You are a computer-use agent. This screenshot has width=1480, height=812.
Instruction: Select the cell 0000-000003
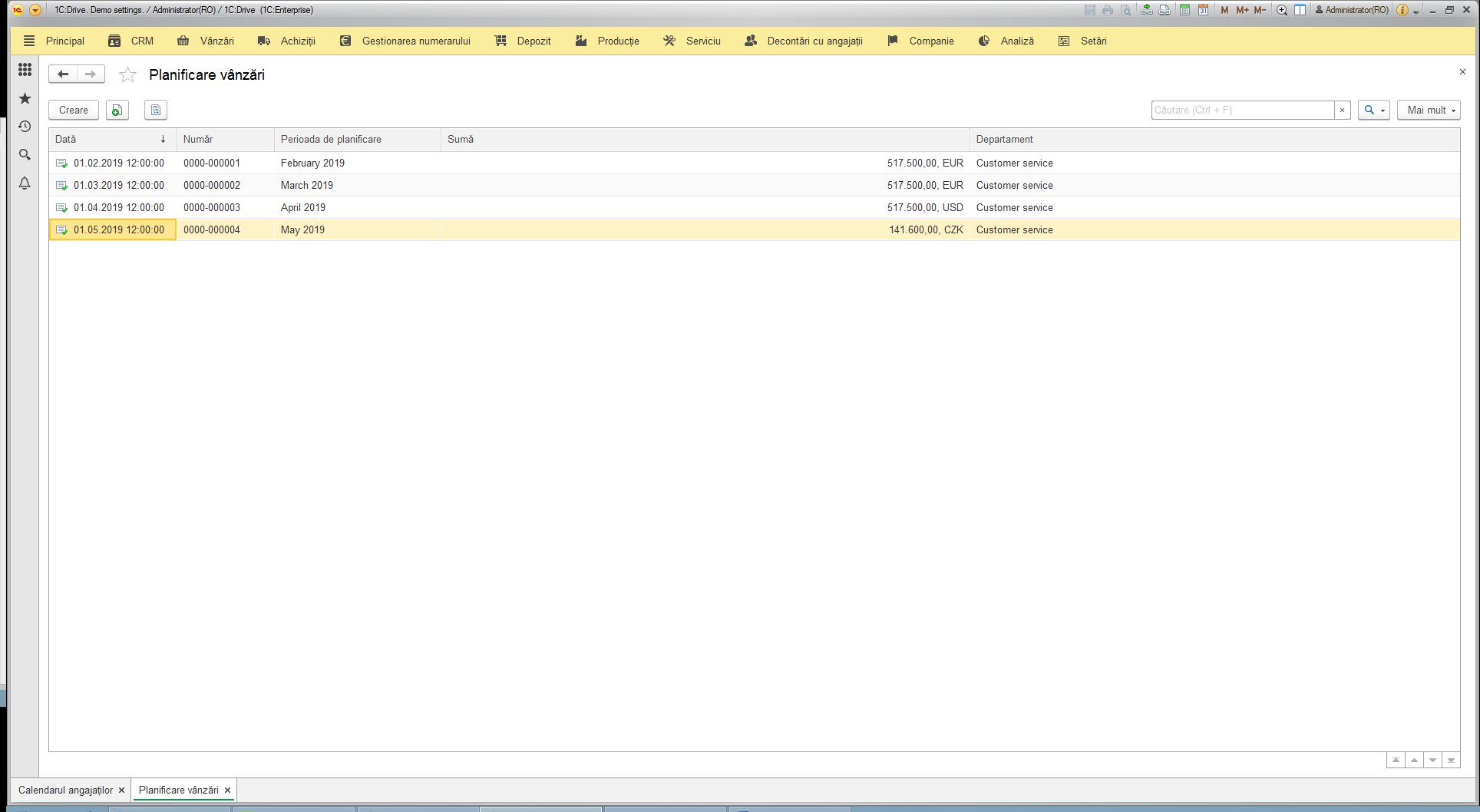click(x=225, y=208)
